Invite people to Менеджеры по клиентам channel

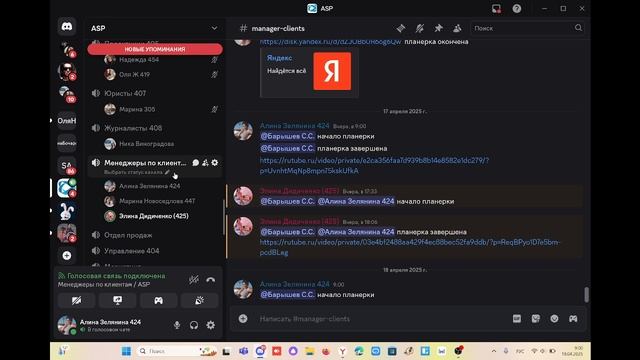(x=205, y=163)
